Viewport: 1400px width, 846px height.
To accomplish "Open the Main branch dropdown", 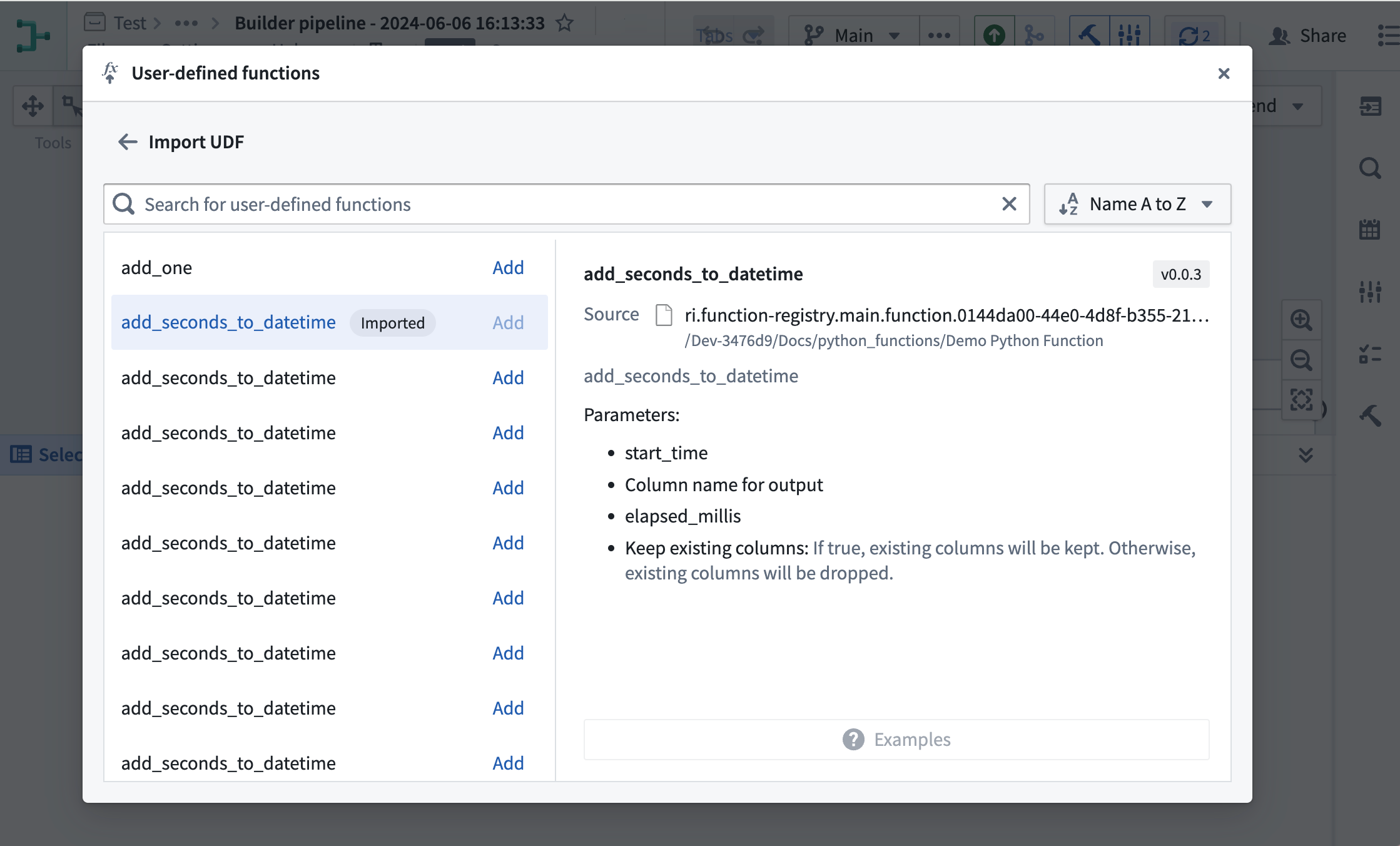I will (853, 35).
